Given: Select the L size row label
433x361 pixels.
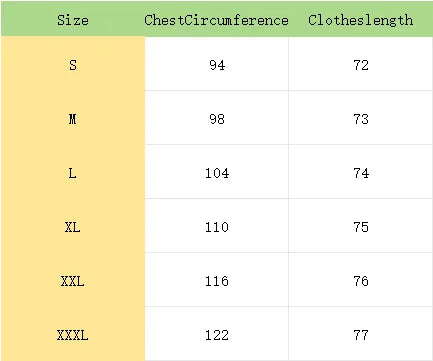Looking at the screenshot, I should [73, 172].
